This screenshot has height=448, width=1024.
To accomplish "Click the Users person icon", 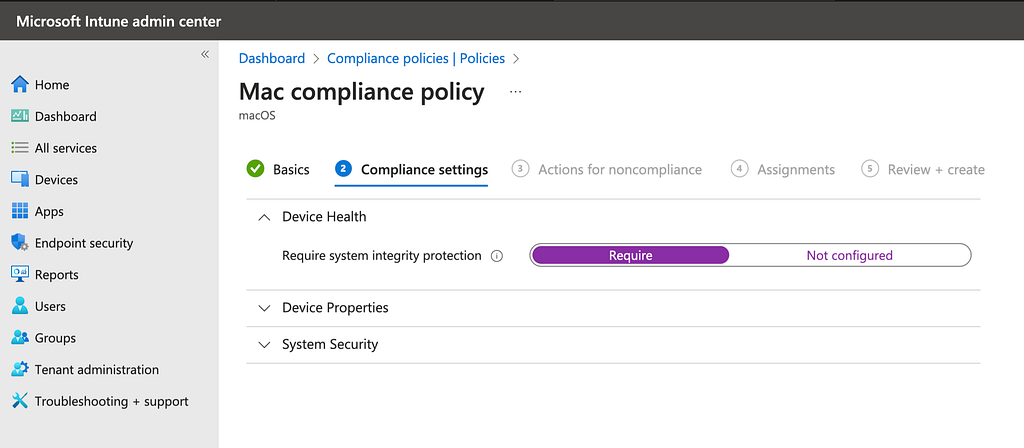I will tap(20, 306).
